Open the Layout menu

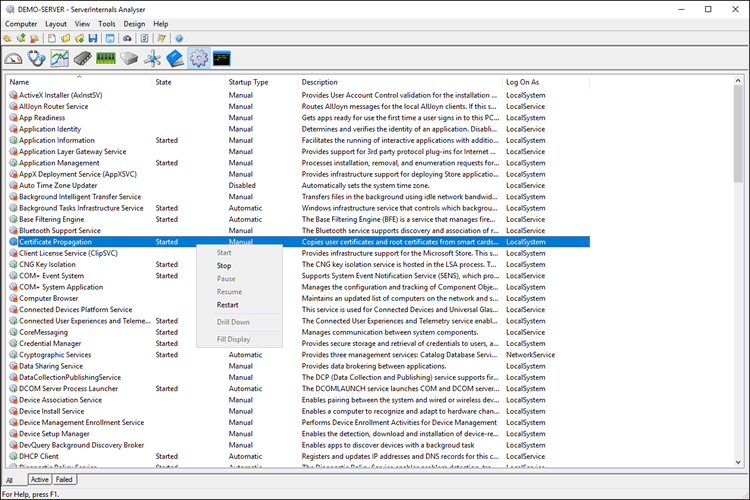[x=55, y=24]
